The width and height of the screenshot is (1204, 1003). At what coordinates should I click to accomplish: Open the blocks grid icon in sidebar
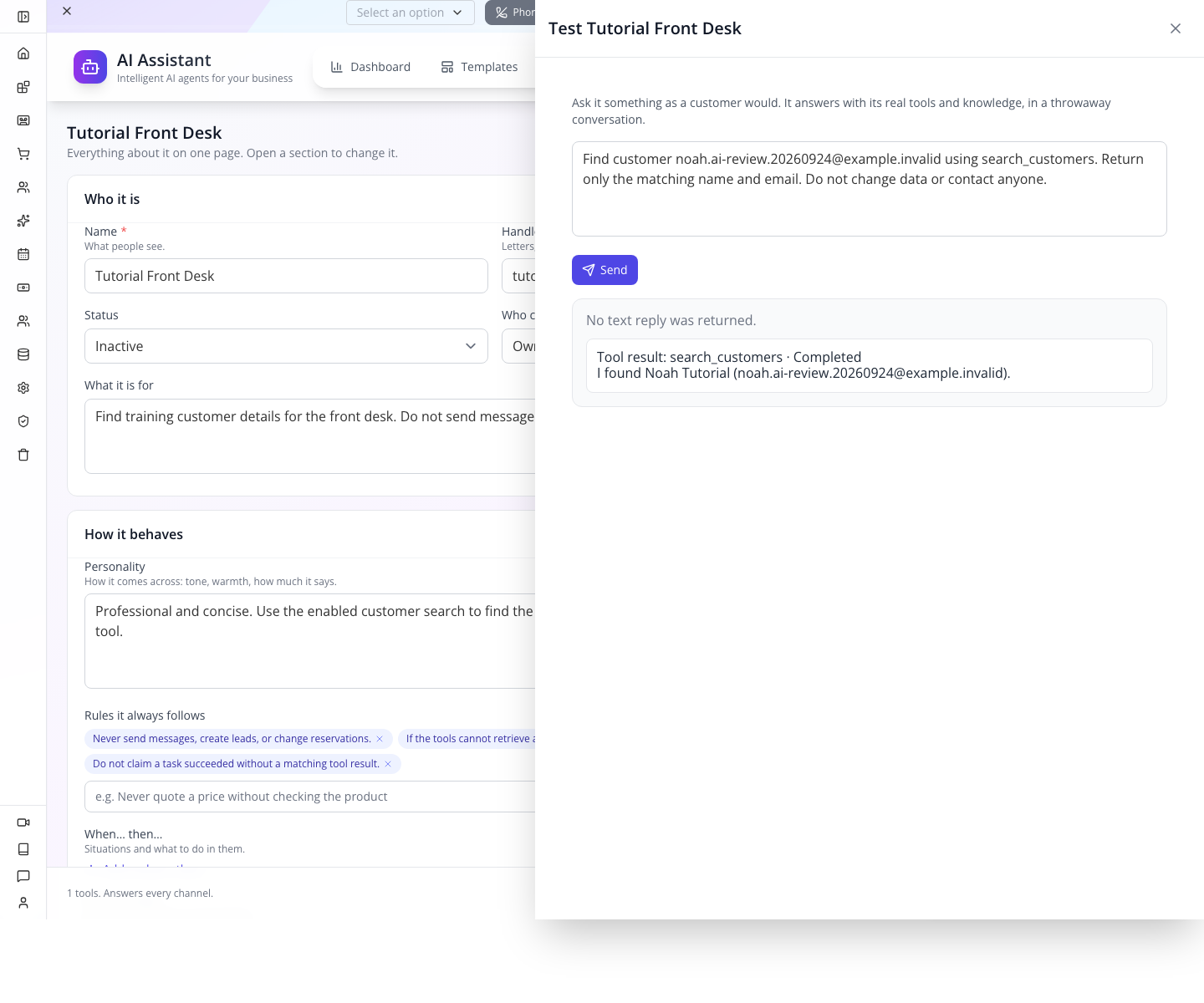[23, 87]
